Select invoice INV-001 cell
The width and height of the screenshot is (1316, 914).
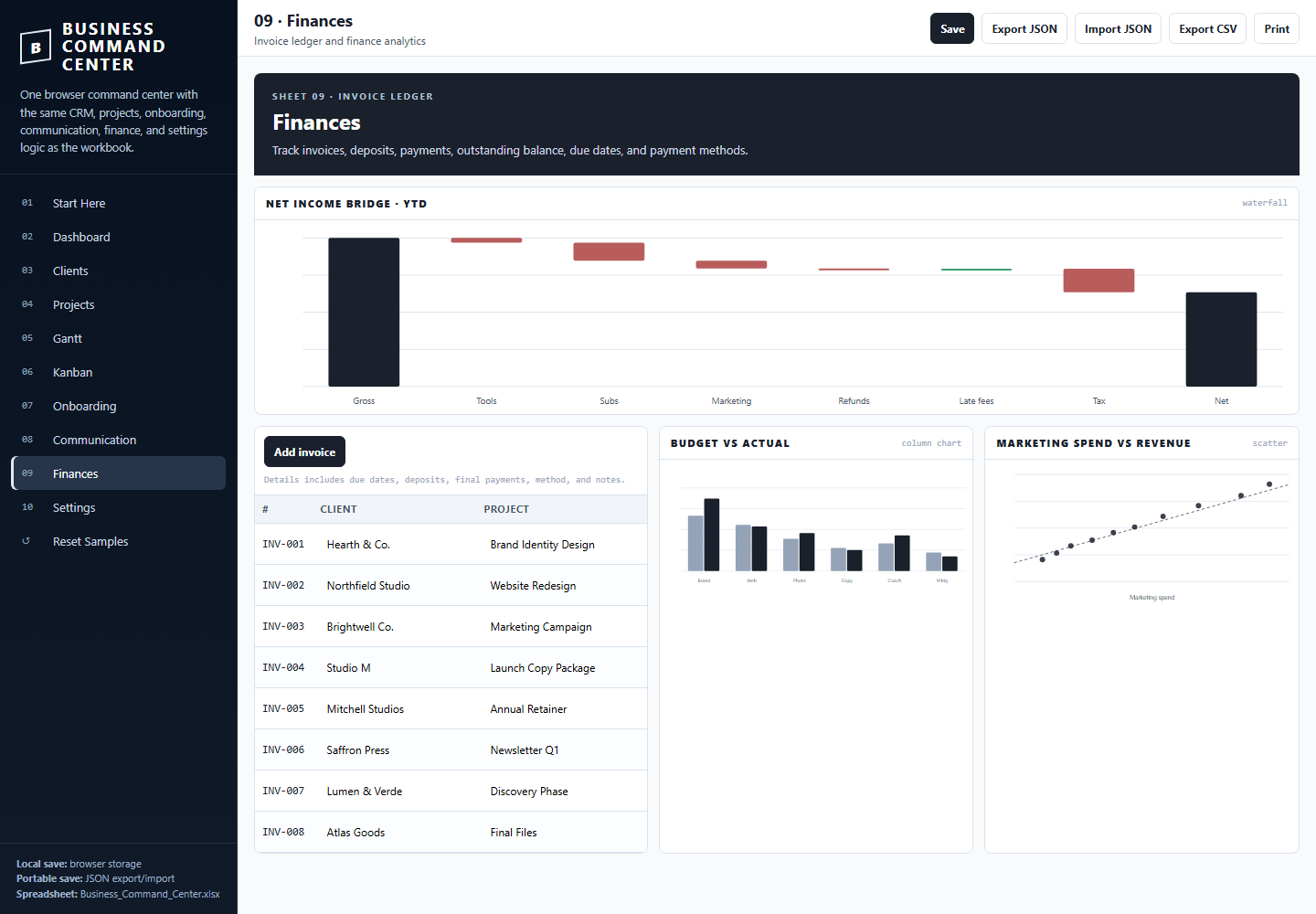tap(283, 544)
